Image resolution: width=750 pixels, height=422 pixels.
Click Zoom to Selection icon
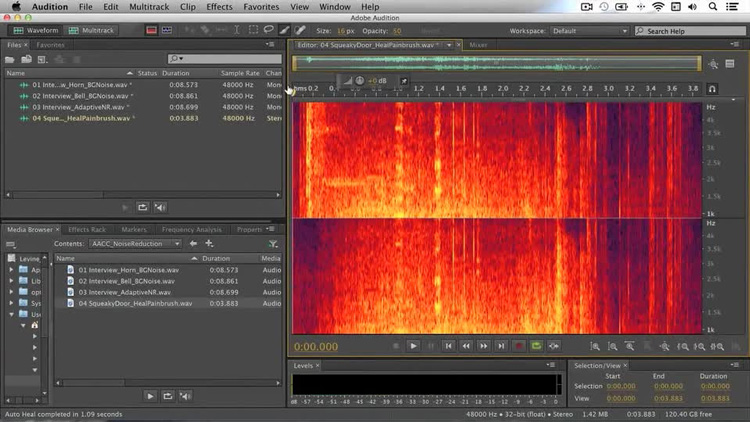click(x=717, y=346)
